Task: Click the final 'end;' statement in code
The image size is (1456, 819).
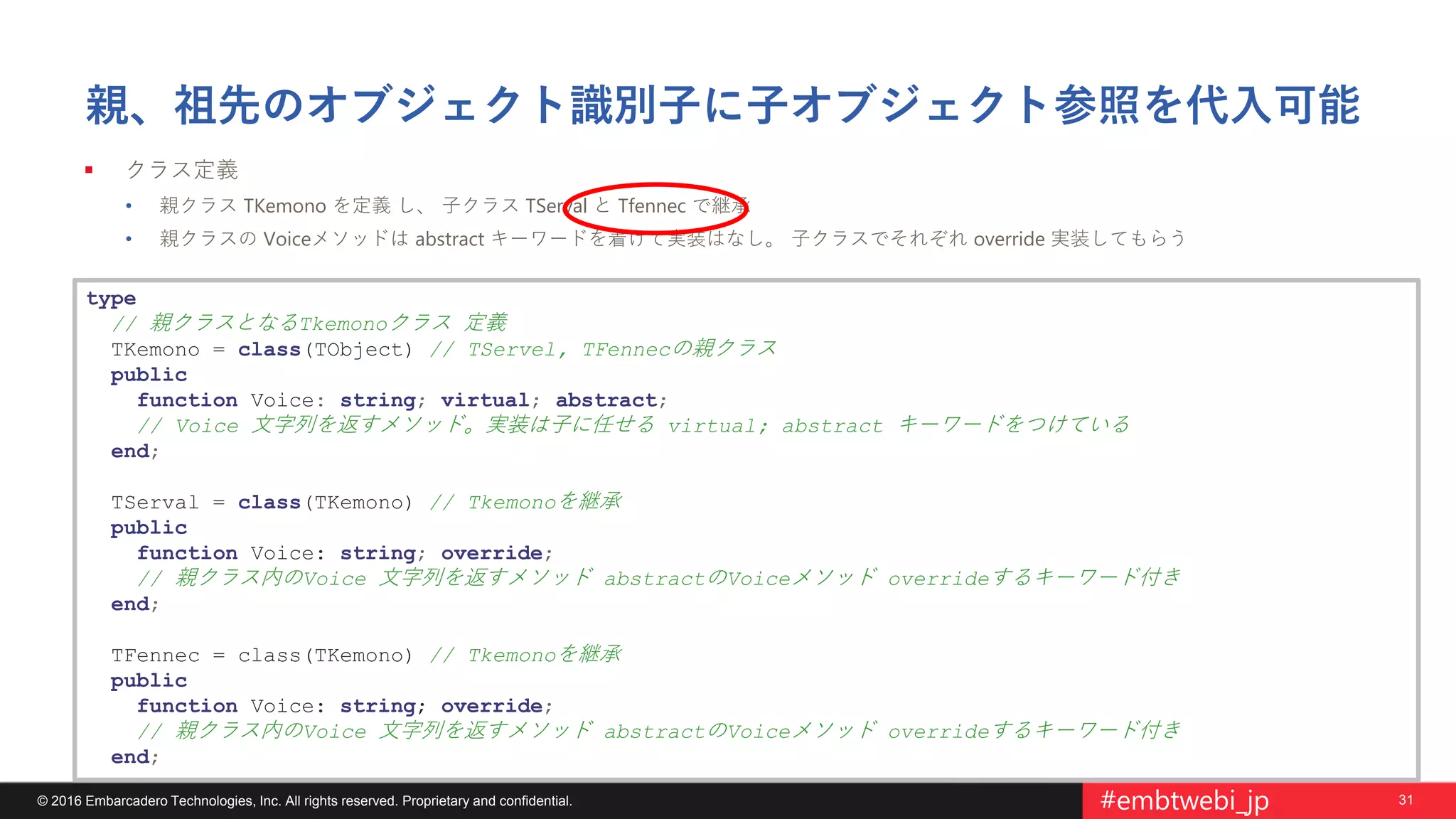Action: [x=134, y=757]
